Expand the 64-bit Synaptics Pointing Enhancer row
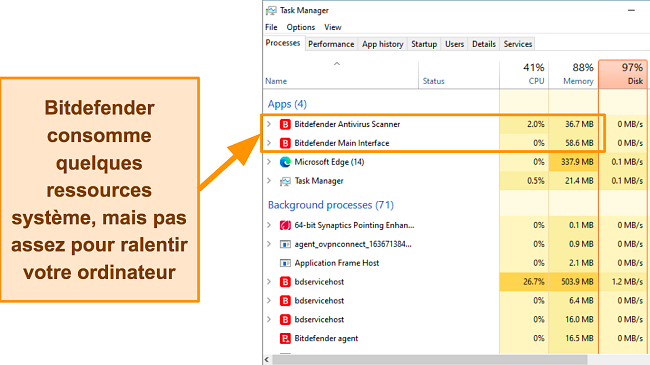The image size is (650, 365). (269, 225)
